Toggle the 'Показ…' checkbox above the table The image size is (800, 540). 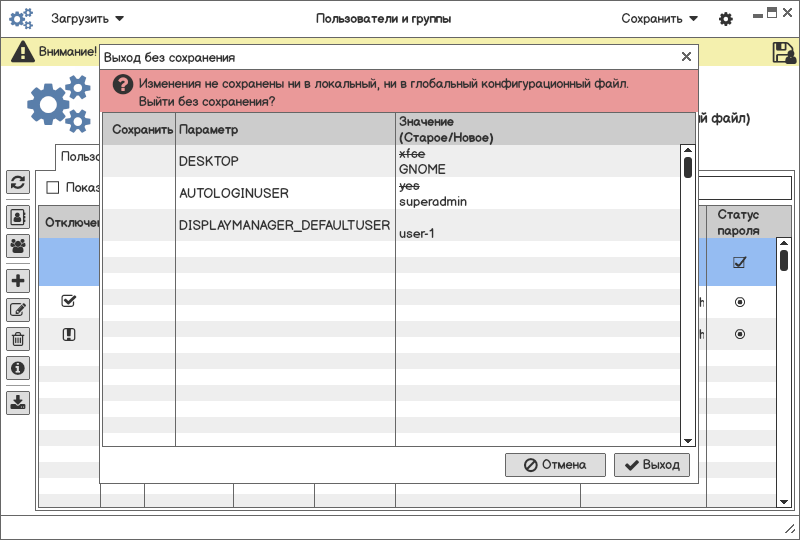(53, 187)
